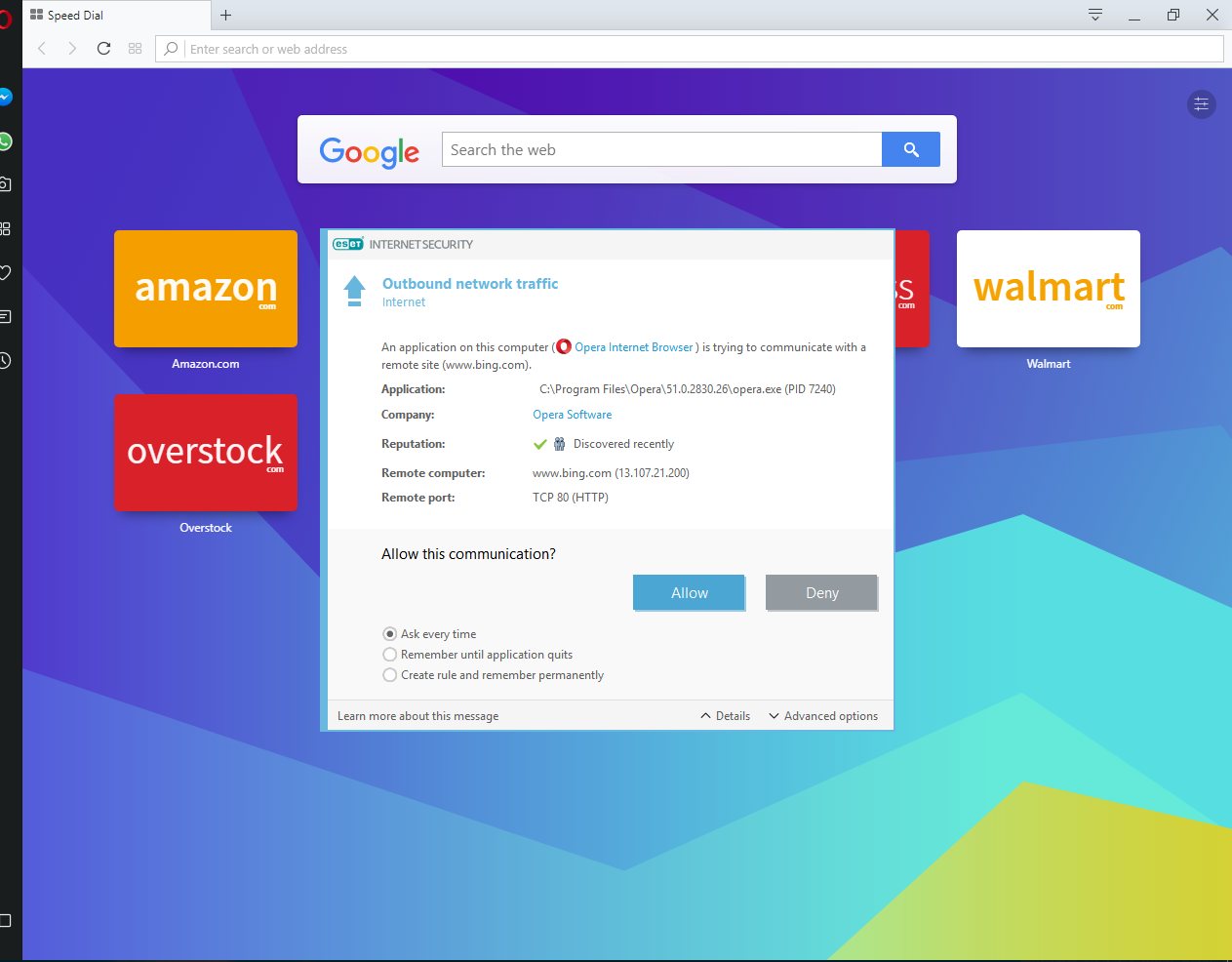The width and height of the screenshot is (1232, 962).
Task: Click the ESET logo in dialog header
Action: click(x=347, y=244)
